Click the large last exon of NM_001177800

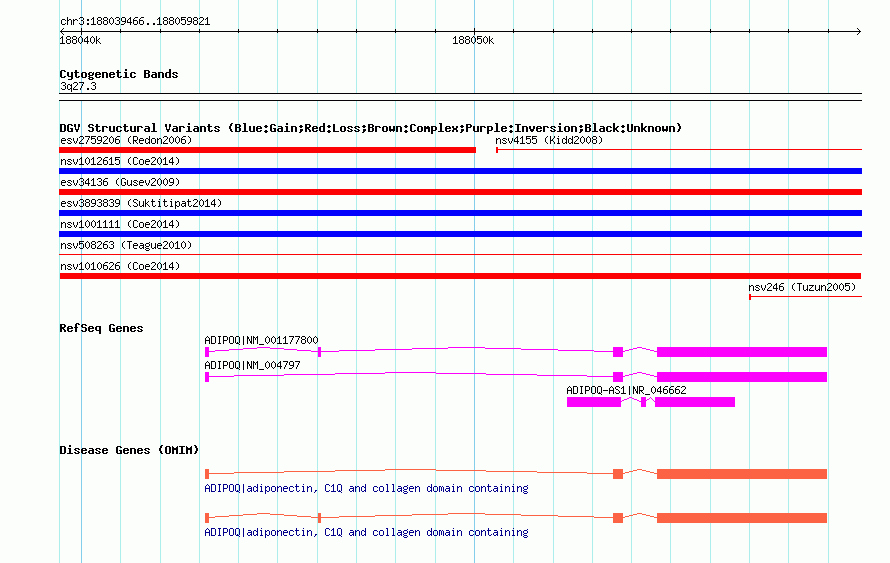pyautogui.click(x=742, y=352)
